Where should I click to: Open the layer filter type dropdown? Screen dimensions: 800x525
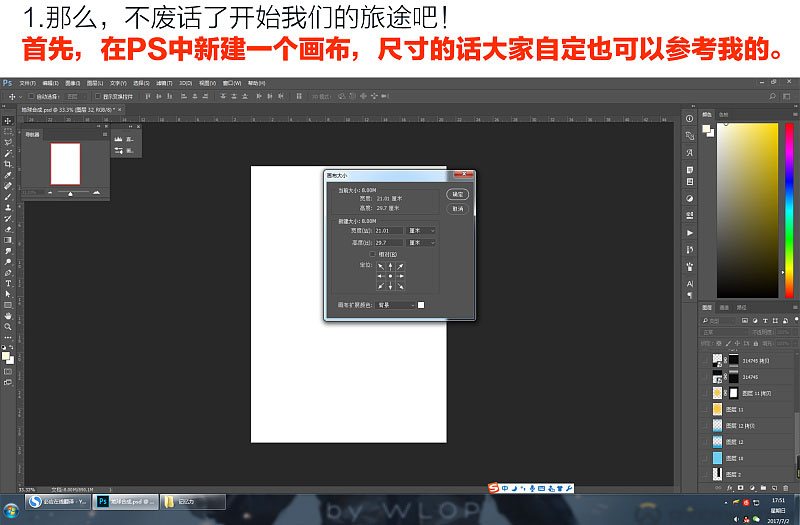[719, 320]
